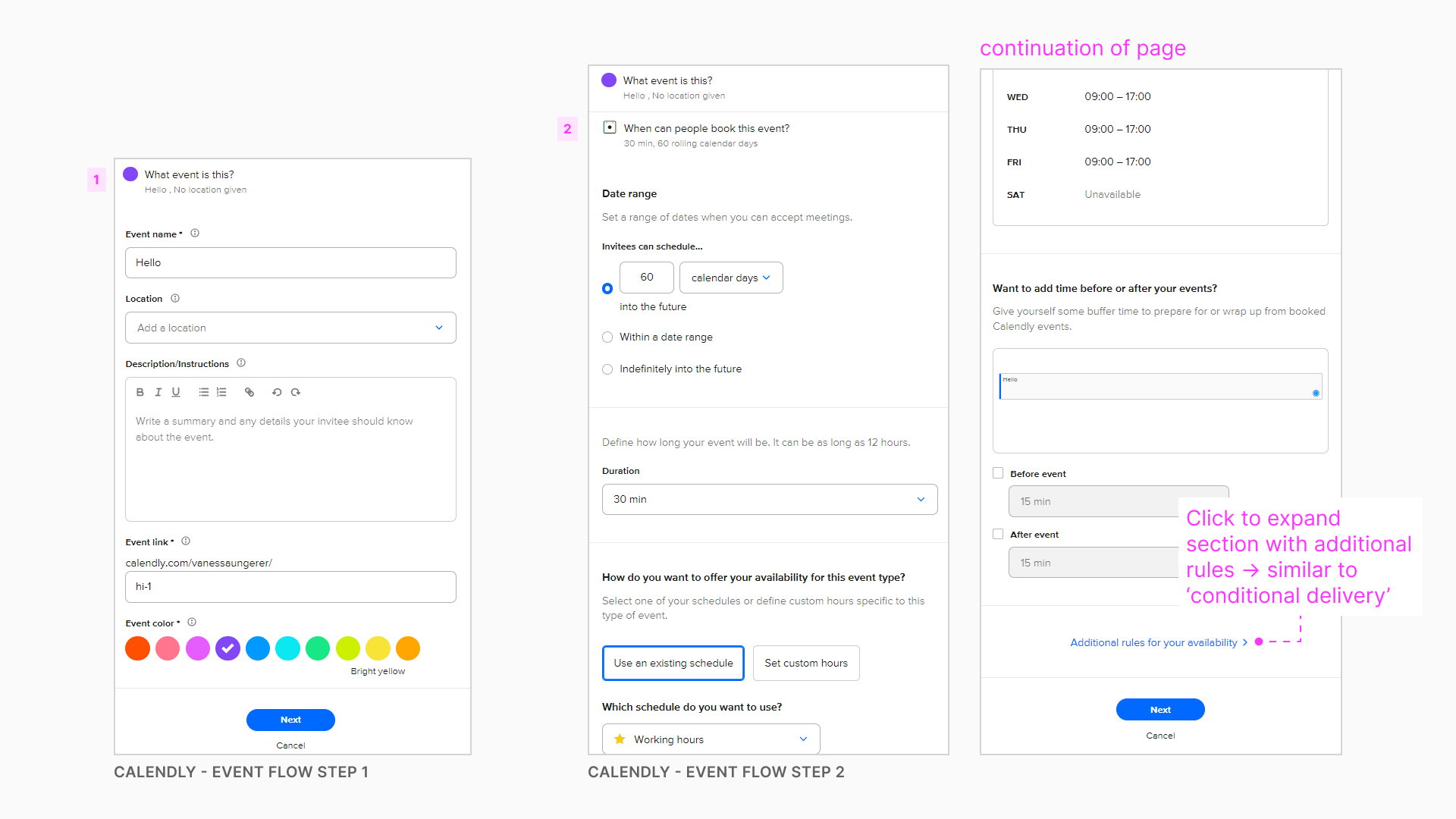Select Set custom hours tab
This screenshot has width=1456, height=819.
tap(806, 663)
